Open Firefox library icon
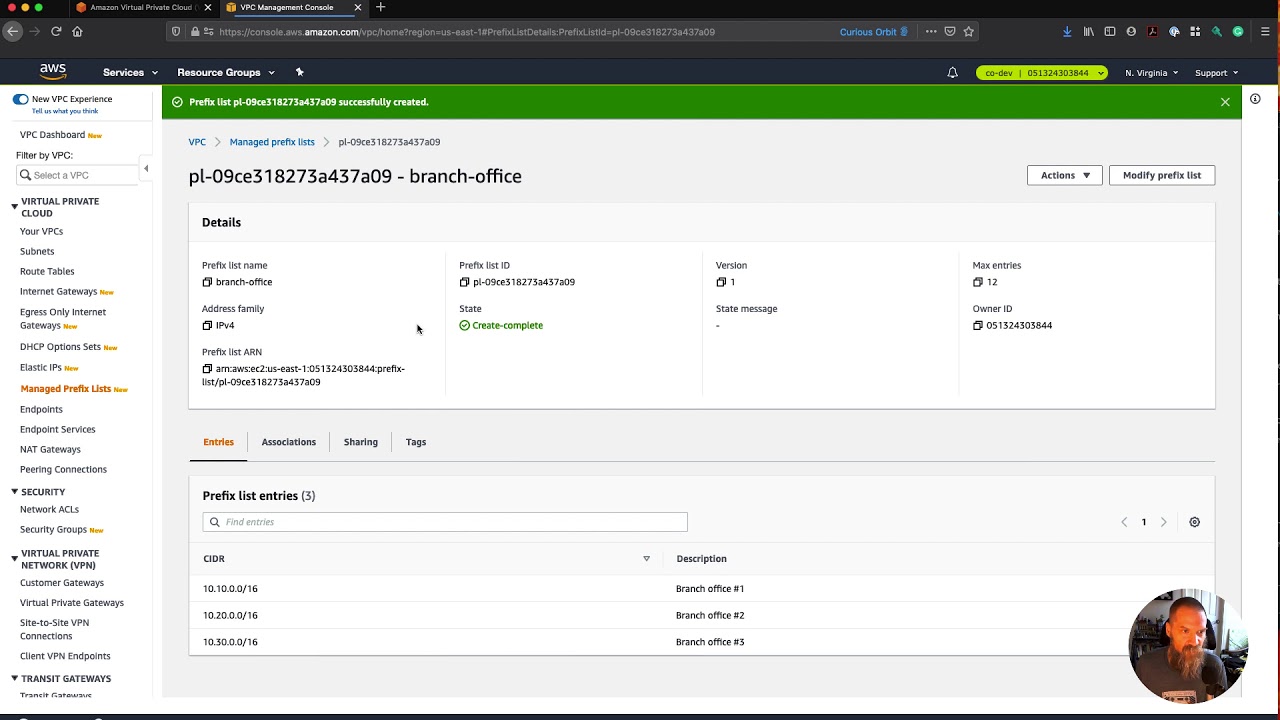Screen dimensions: 1280x720 click(1088, 32)
